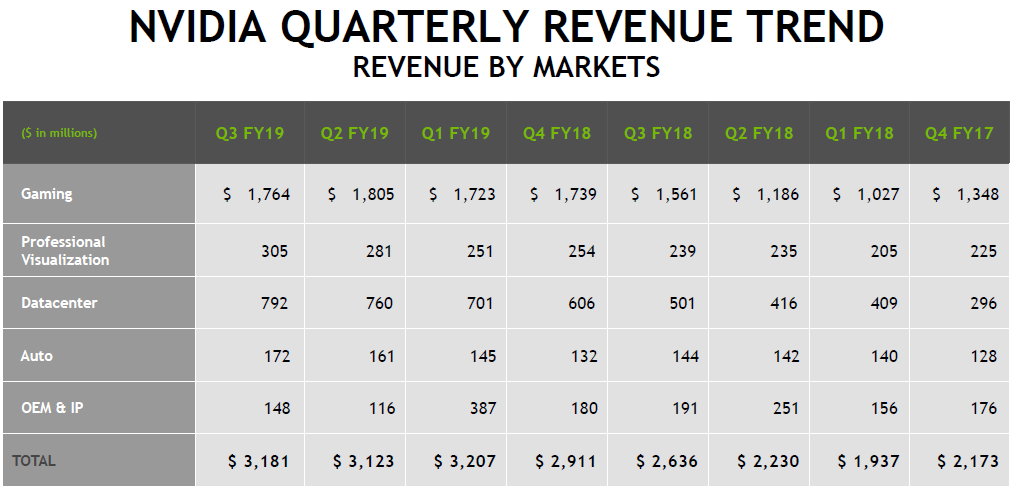
Task: Click the Q3 FY18 column header
Action: pos(658,134)
